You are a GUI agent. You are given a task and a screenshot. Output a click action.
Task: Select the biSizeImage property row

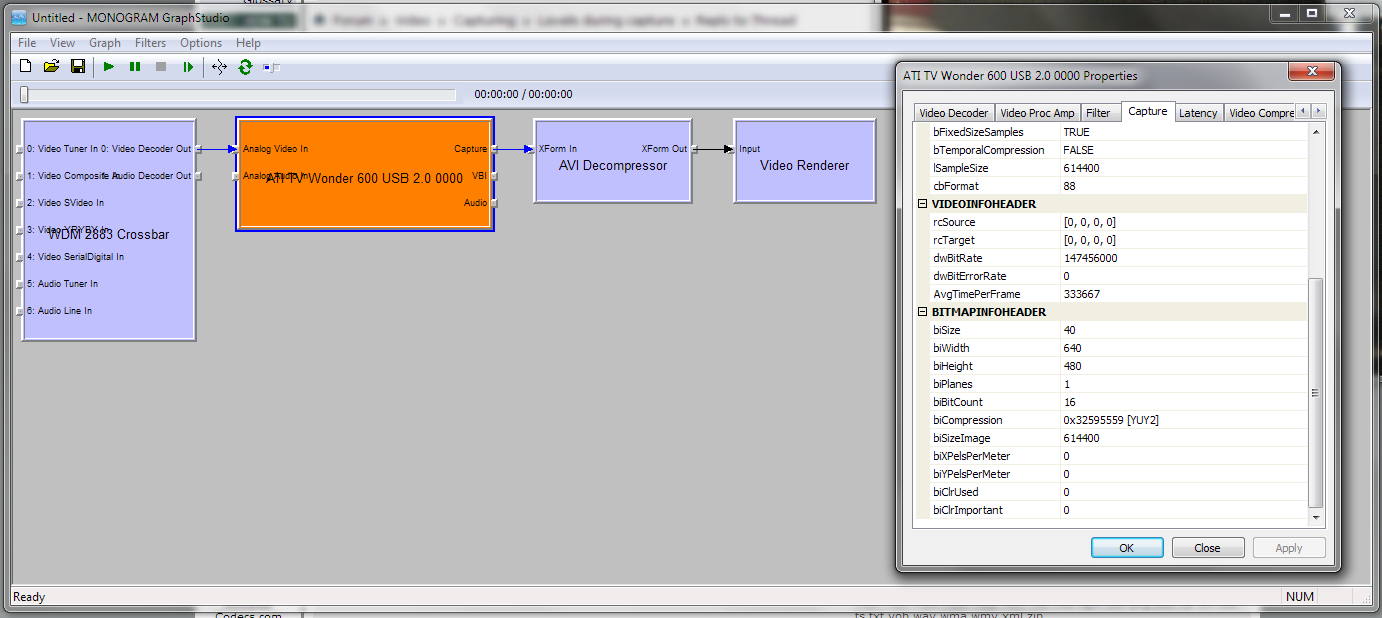(x=1112, y=438)
